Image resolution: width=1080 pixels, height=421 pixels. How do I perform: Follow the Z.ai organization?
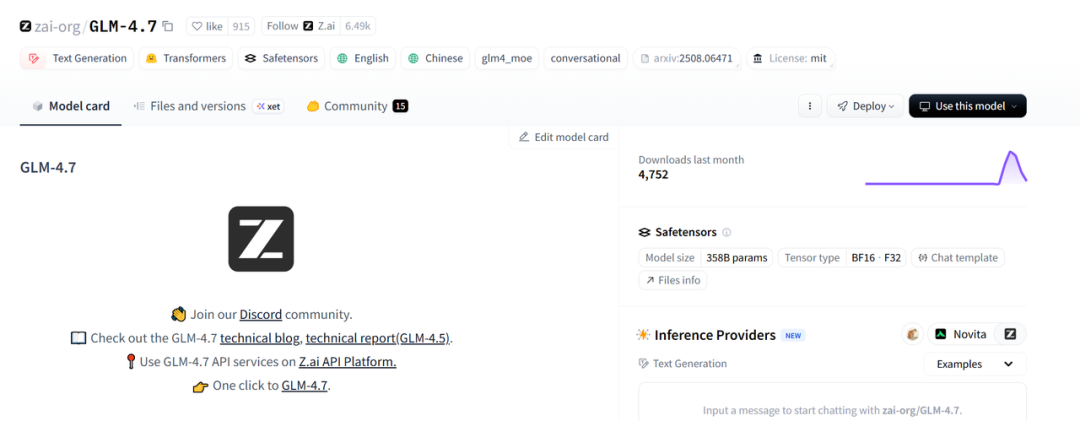282,26
